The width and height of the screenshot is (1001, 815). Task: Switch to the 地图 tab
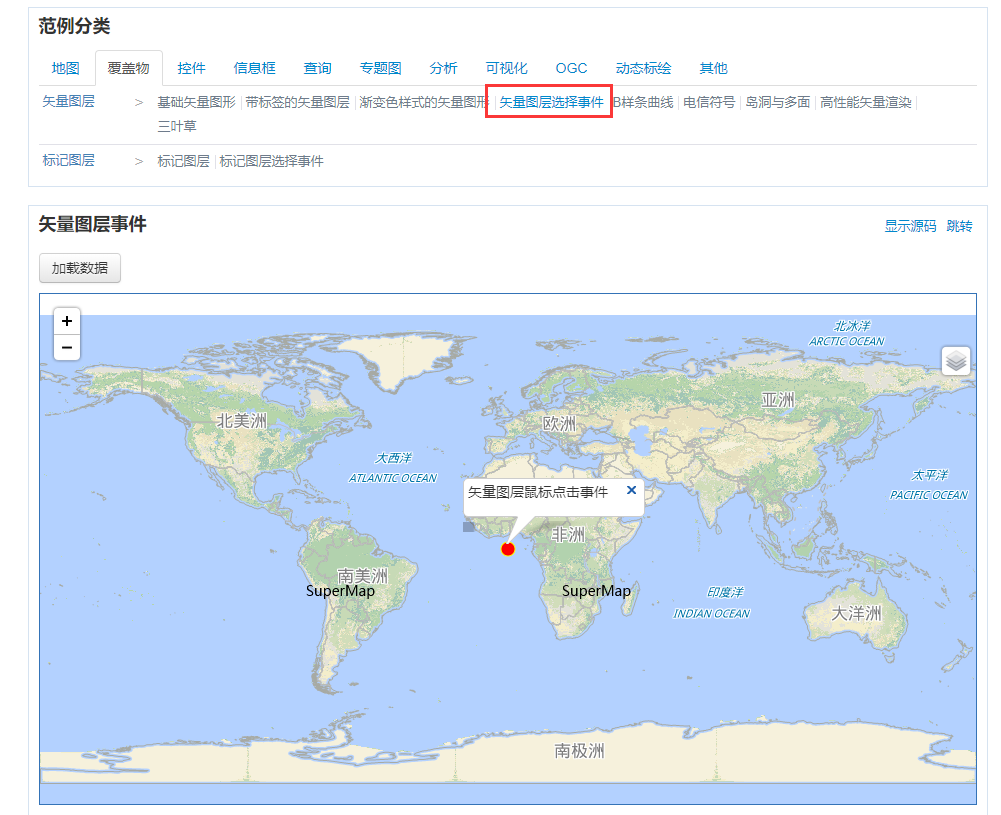[64, 68]
